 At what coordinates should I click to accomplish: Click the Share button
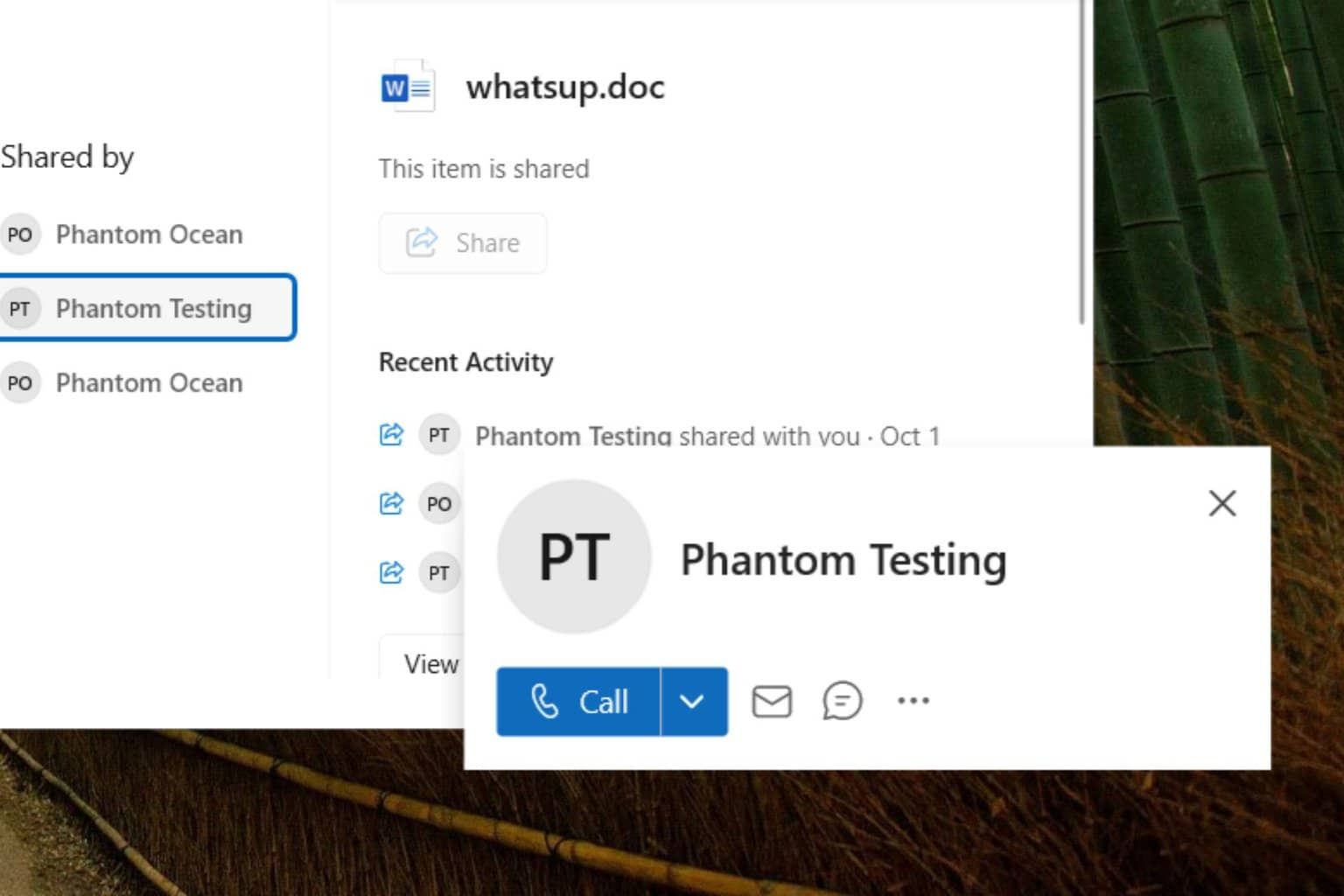pos(463,242)
